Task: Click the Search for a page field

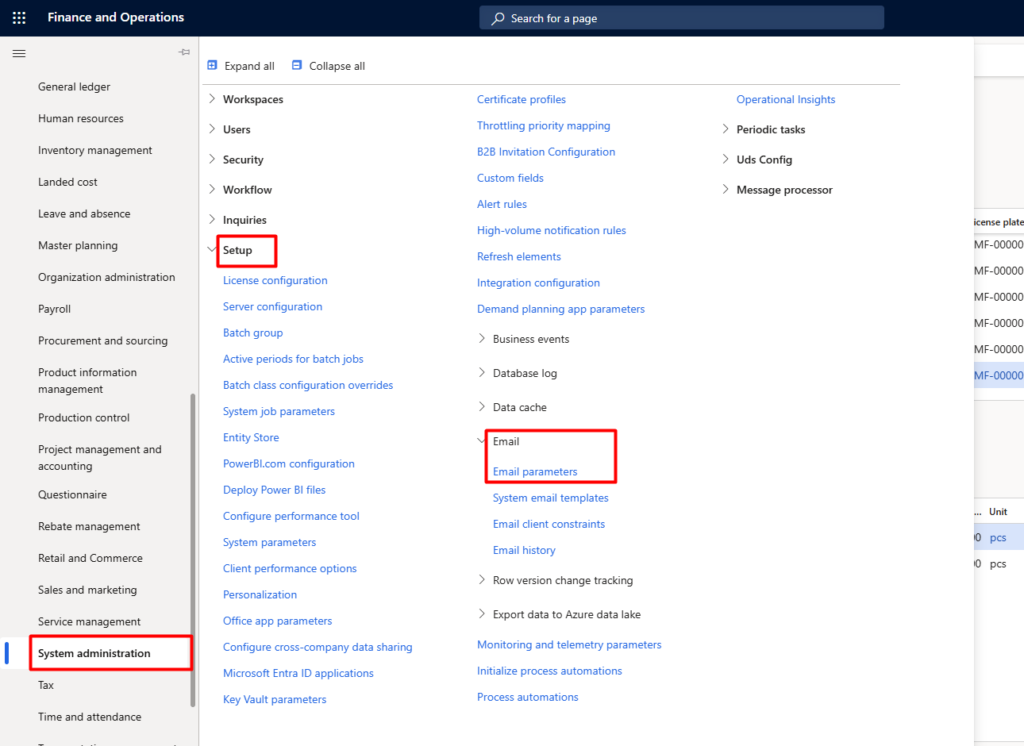Action: coord(680,18)
